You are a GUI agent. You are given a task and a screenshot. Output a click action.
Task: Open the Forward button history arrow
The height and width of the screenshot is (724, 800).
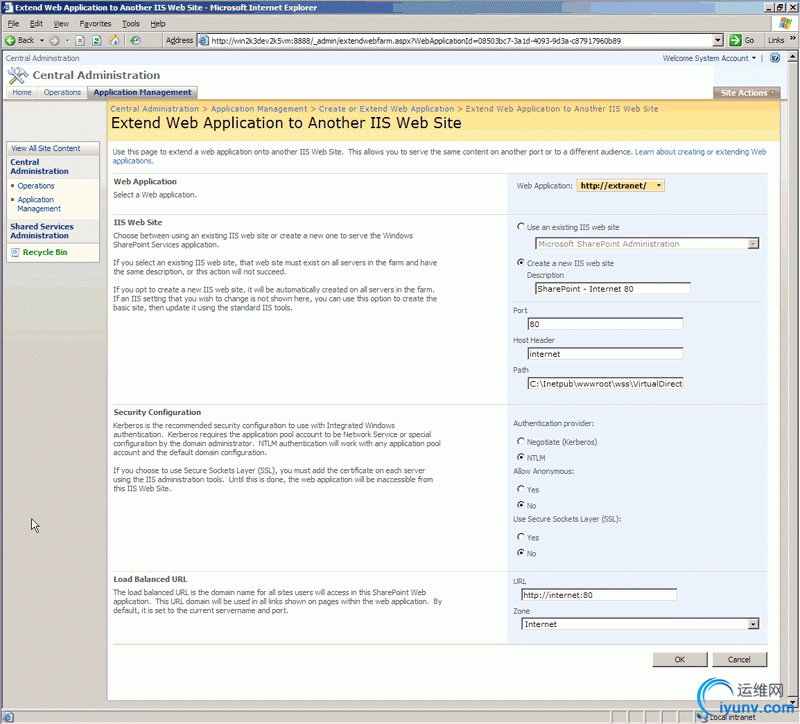click(67, 40)
